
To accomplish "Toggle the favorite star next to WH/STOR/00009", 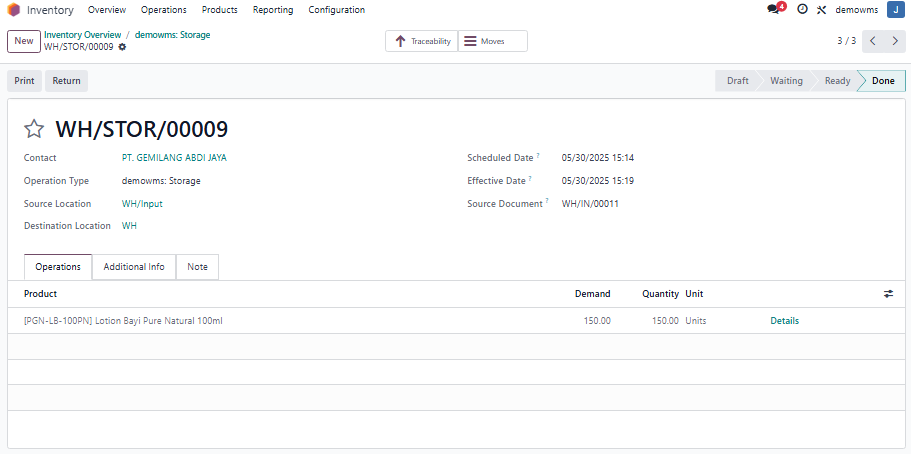I will point(34,129).
